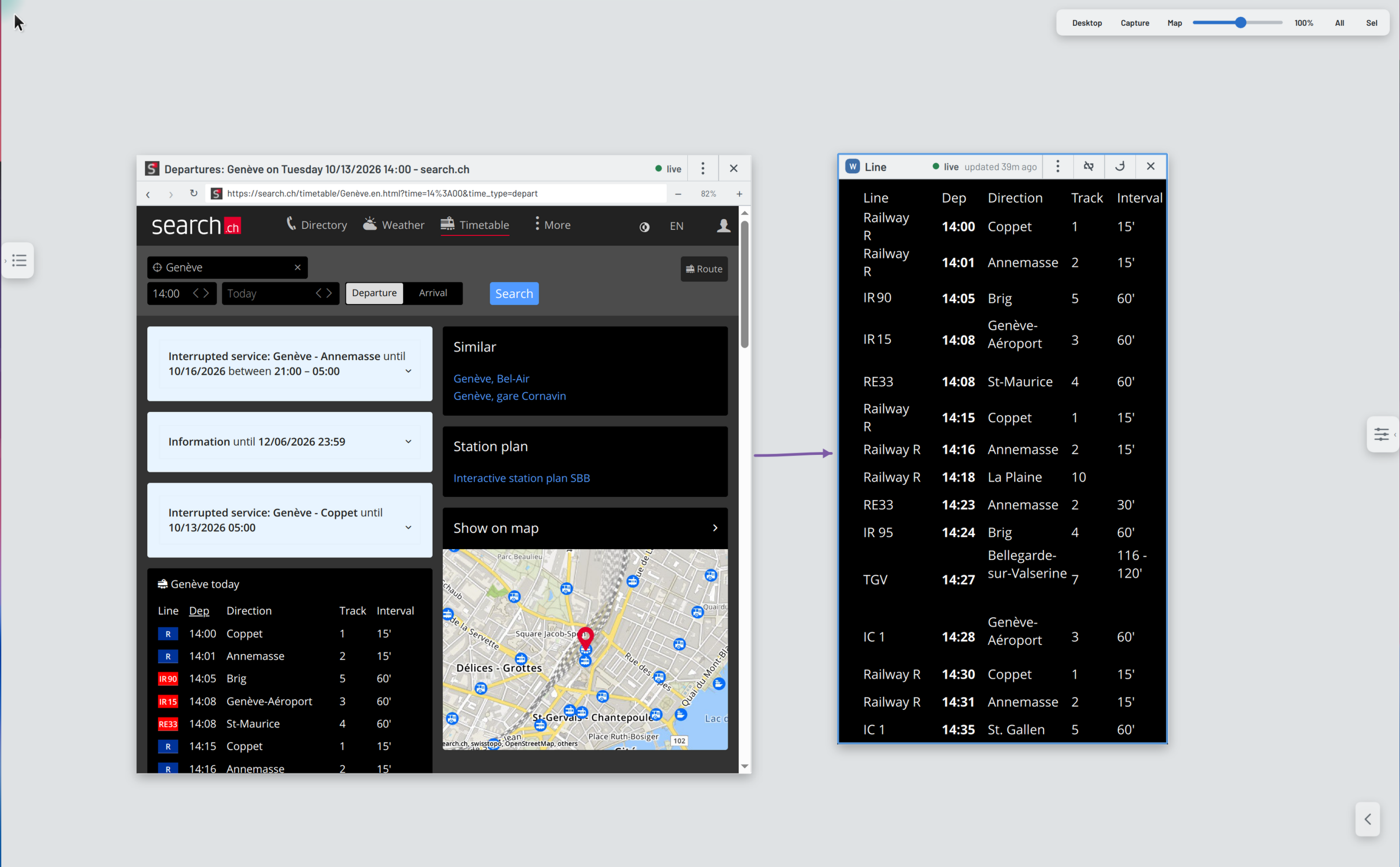
Task: Open the browser window three-dot menu
Action: [x=703, y=169]
